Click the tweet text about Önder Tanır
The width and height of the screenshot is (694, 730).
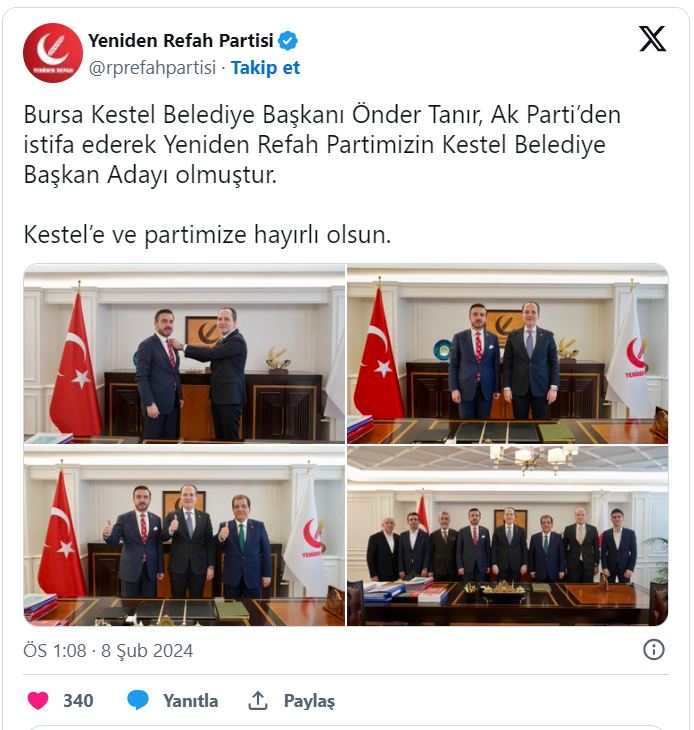tap(322, 145)
